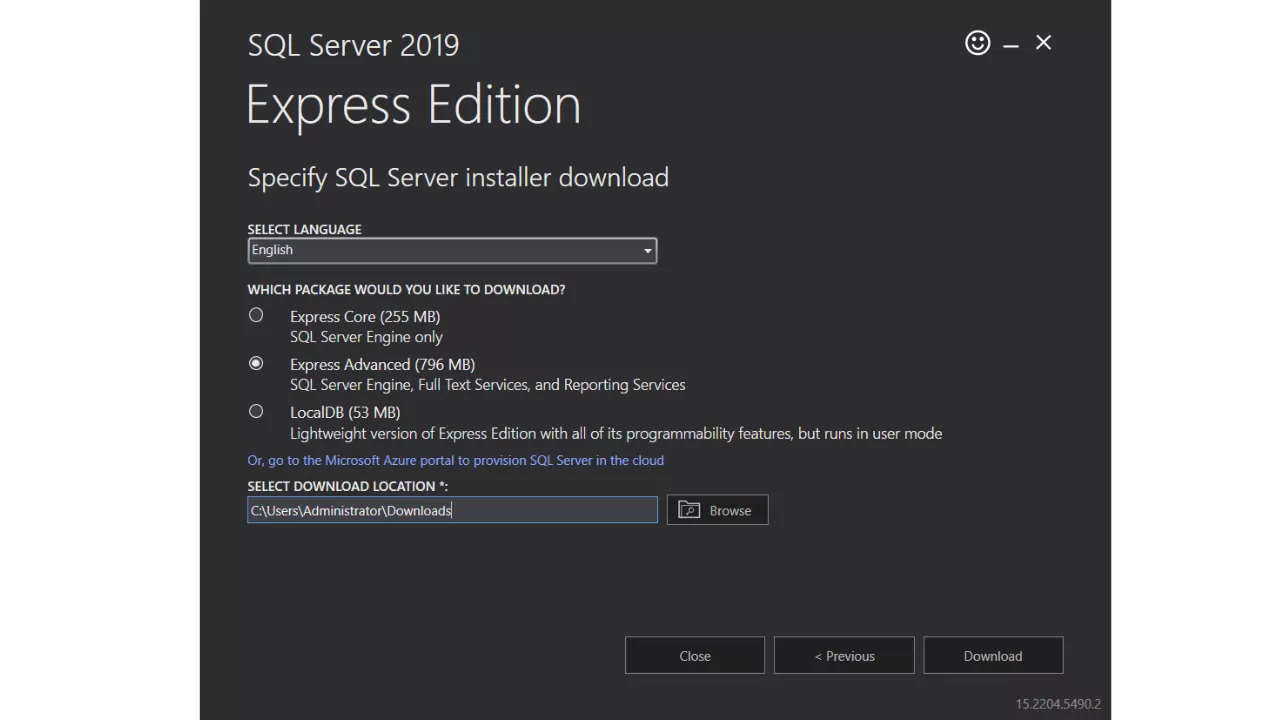Image resolution: width=1280 pixels, height=720 pixels.
Task: Click the download location path field
Action: pos(452,510)
